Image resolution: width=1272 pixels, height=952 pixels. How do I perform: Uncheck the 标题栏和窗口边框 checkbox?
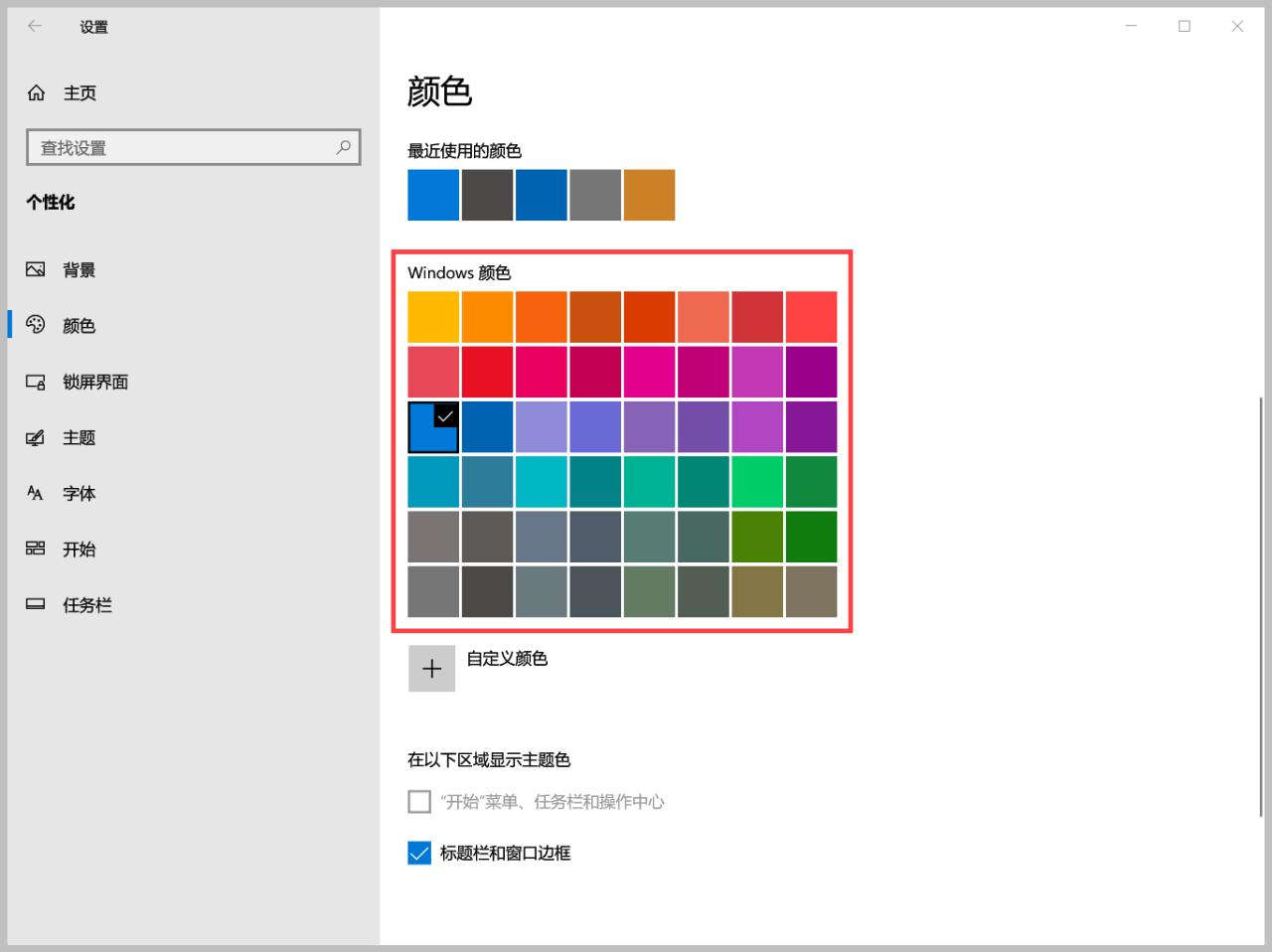(418, 853)
